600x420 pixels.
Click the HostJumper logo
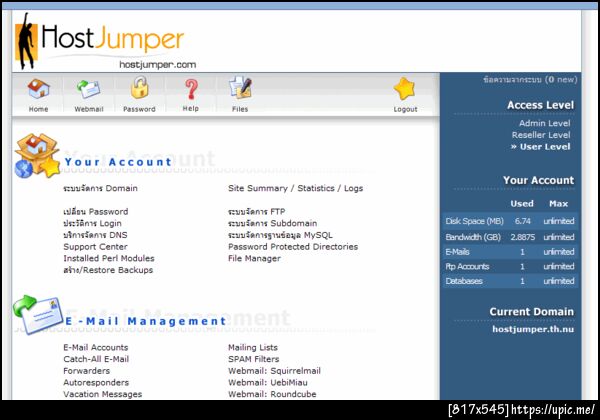point(106,41)
